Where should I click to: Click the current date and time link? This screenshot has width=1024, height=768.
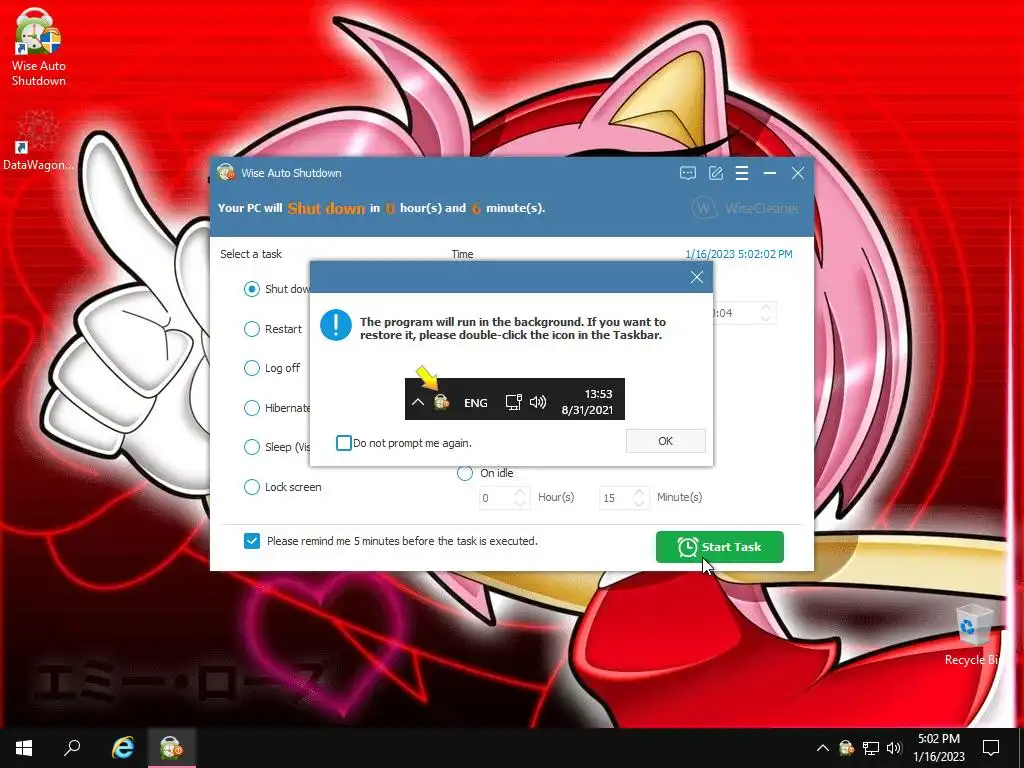[x=739, y=253]
